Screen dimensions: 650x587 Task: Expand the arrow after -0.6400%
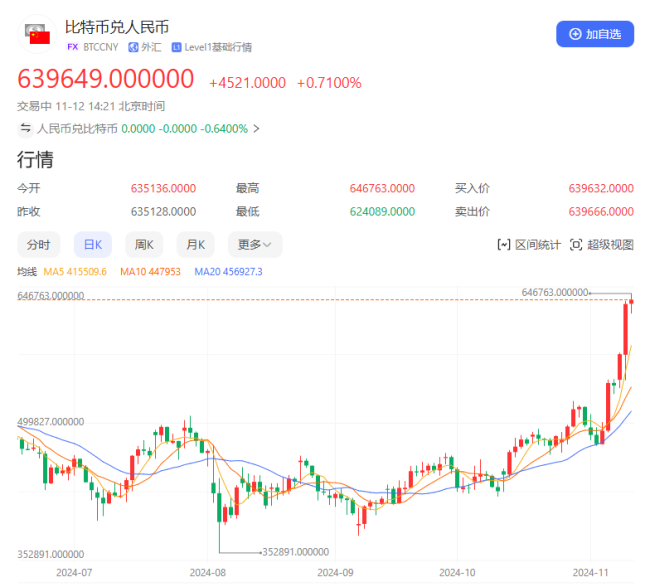click(257, 129)
